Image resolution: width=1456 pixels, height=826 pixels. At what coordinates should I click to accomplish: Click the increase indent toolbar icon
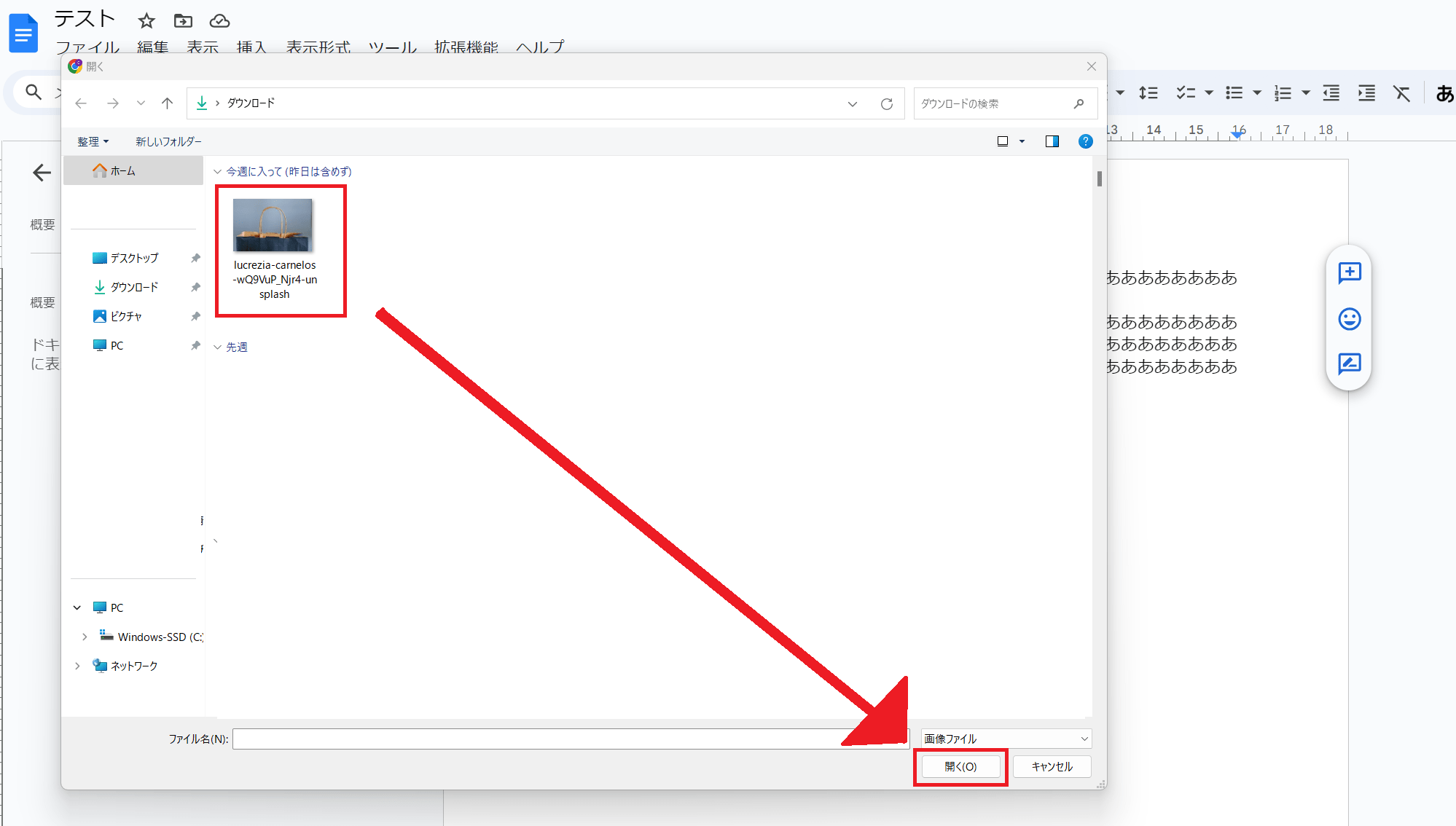(1366, 93)
